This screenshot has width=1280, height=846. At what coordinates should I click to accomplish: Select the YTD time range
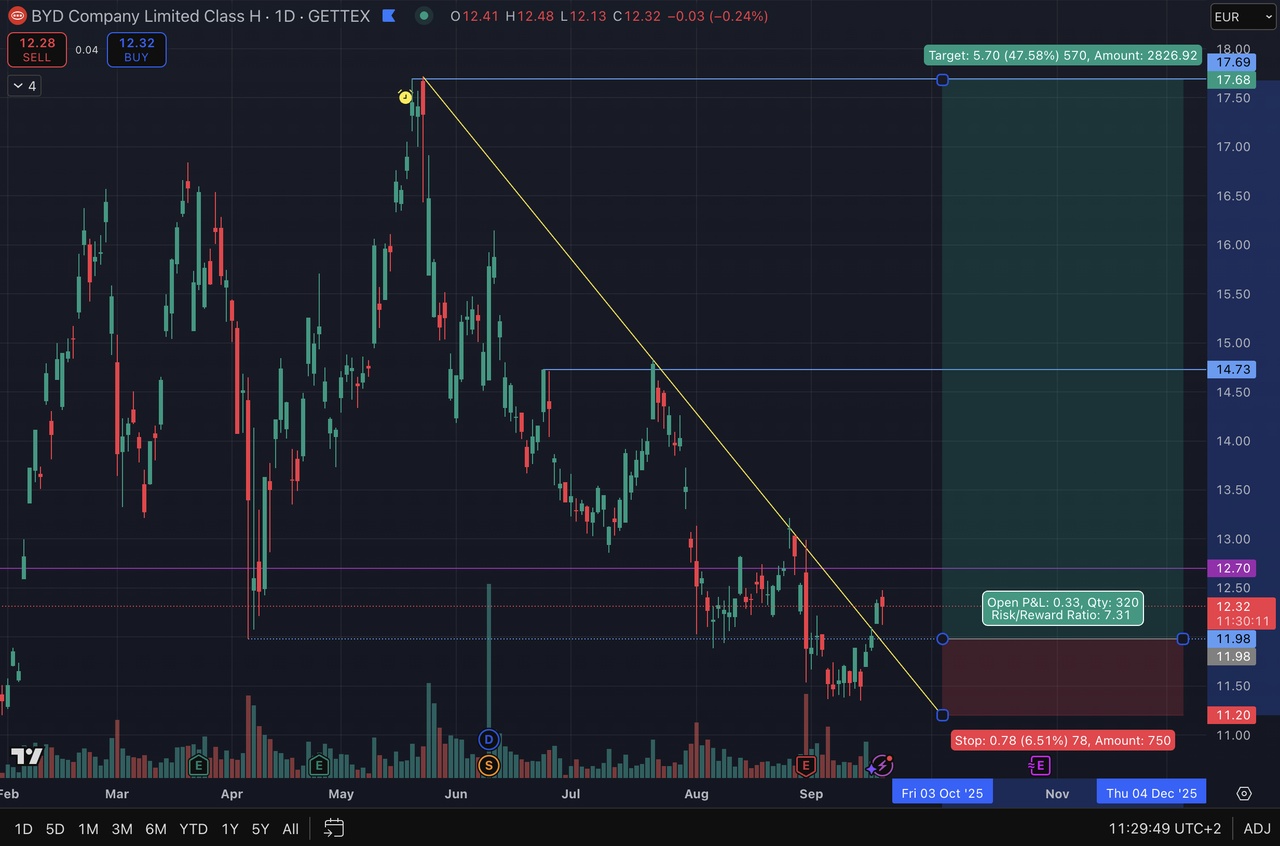(x=193, y=829)
